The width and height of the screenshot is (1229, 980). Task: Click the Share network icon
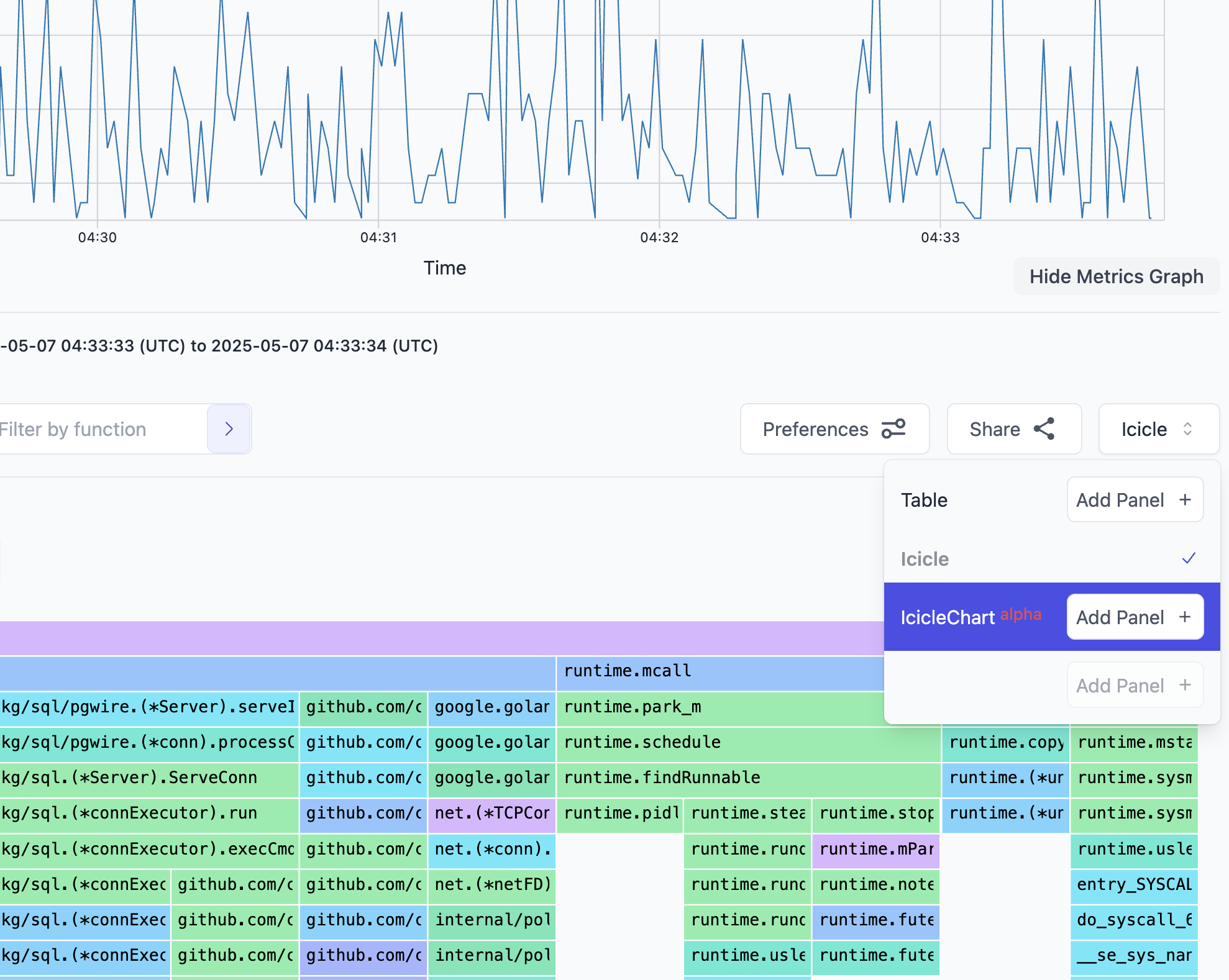(x=1044, y=429)
